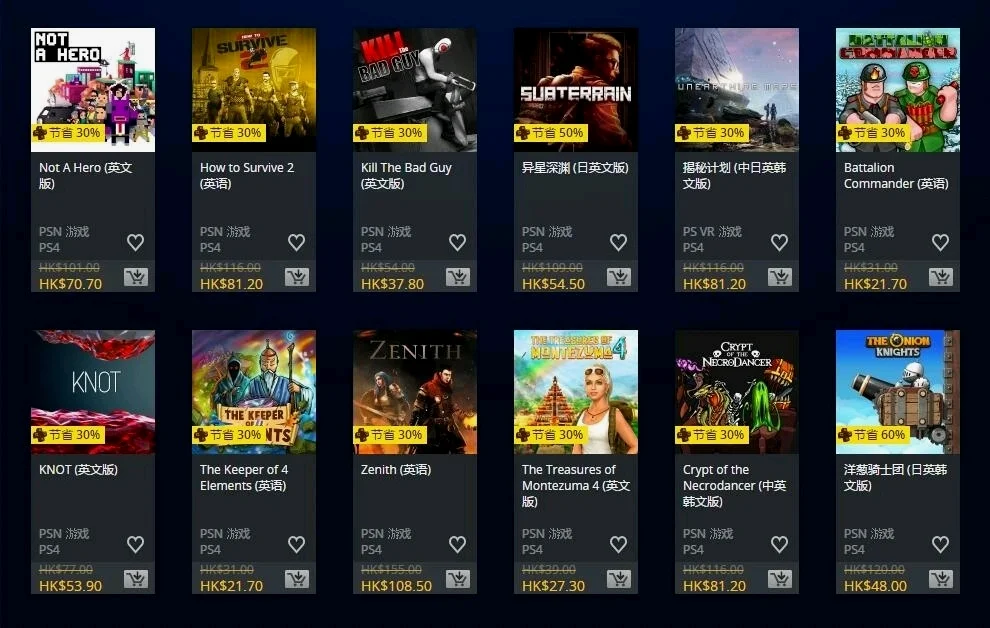Click cart icon for Battalion Commander

coord(941,276)
